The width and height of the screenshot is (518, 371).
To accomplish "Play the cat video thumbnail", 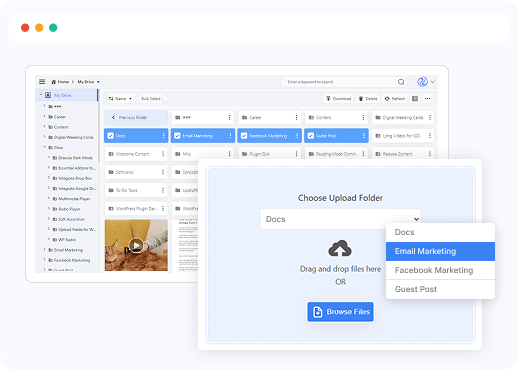I will pyautogui.click(x=136, y=245).
